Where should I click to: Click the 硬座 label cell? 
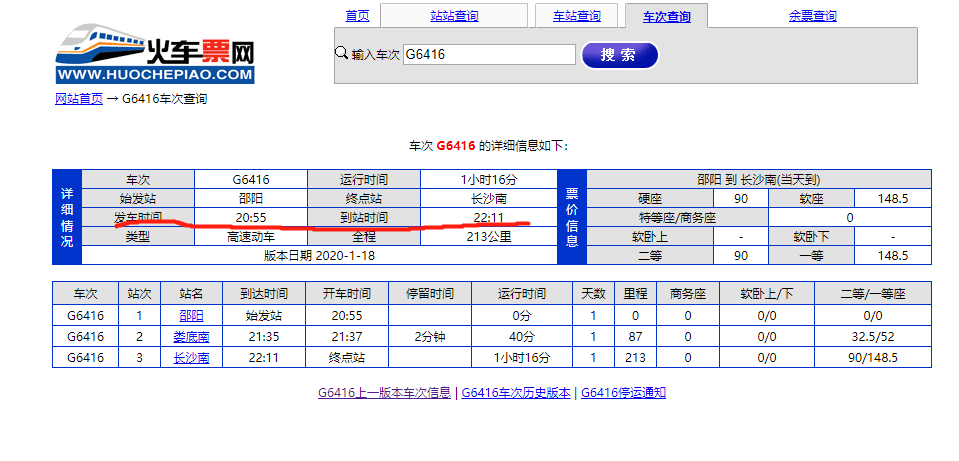650,199
